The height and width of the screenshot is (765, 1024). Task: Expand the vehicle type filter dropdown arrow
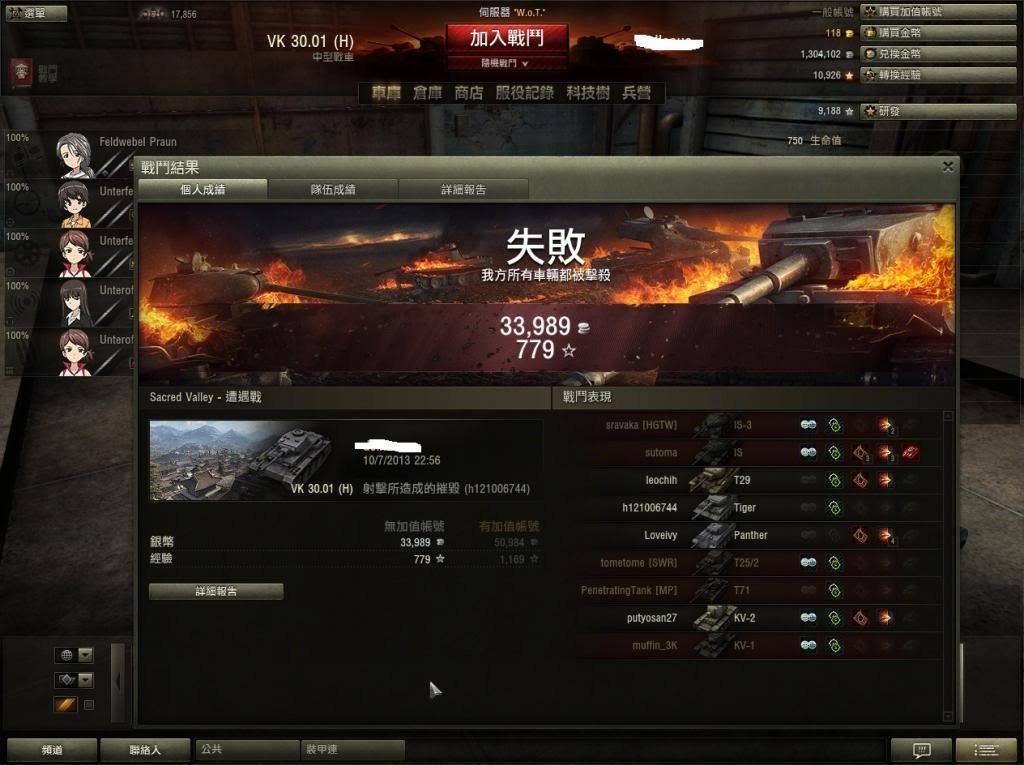click(x=86, y=679)
